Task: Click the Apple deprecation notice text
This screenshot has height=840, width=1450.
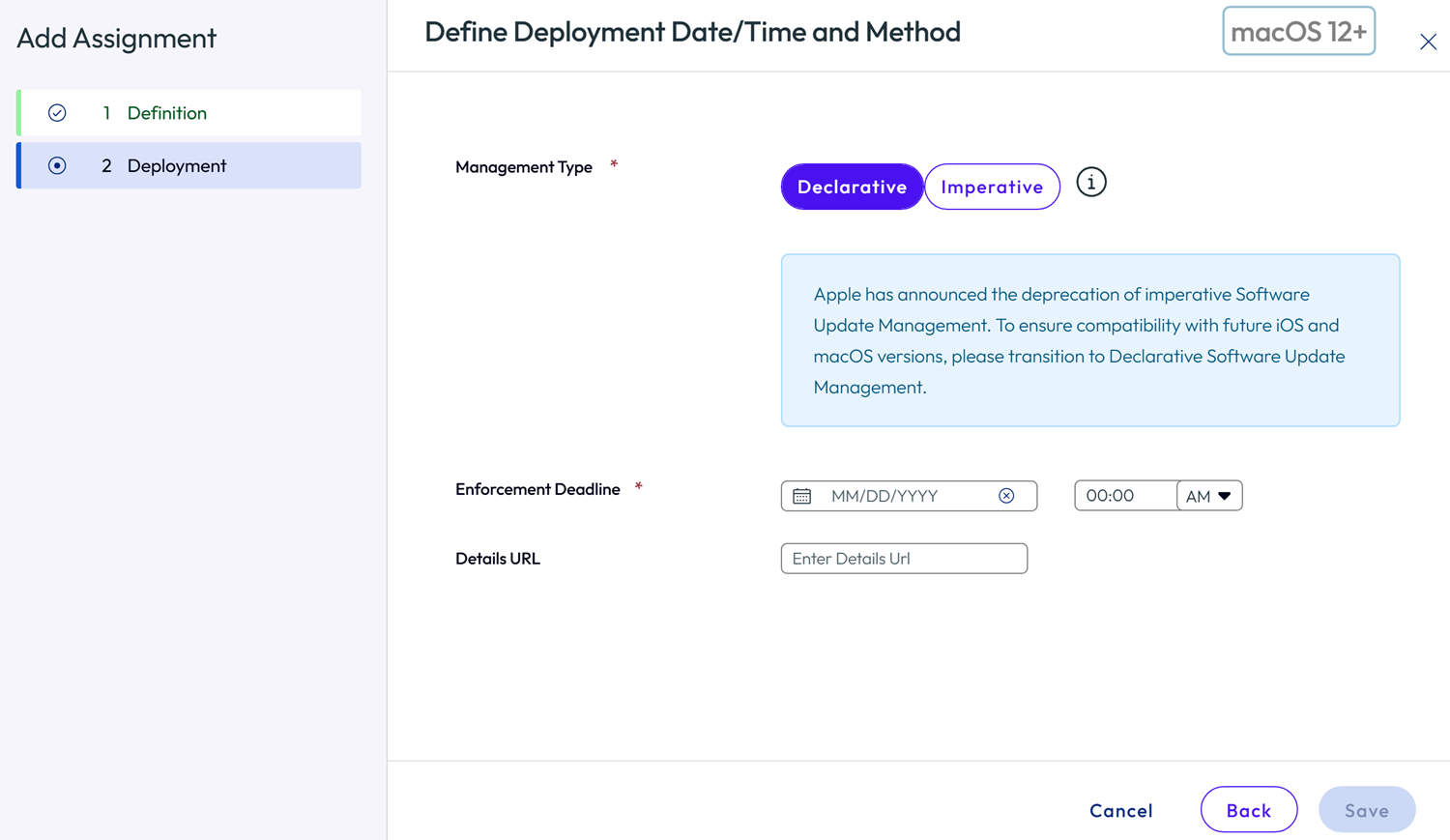Action: [1080, 340]
